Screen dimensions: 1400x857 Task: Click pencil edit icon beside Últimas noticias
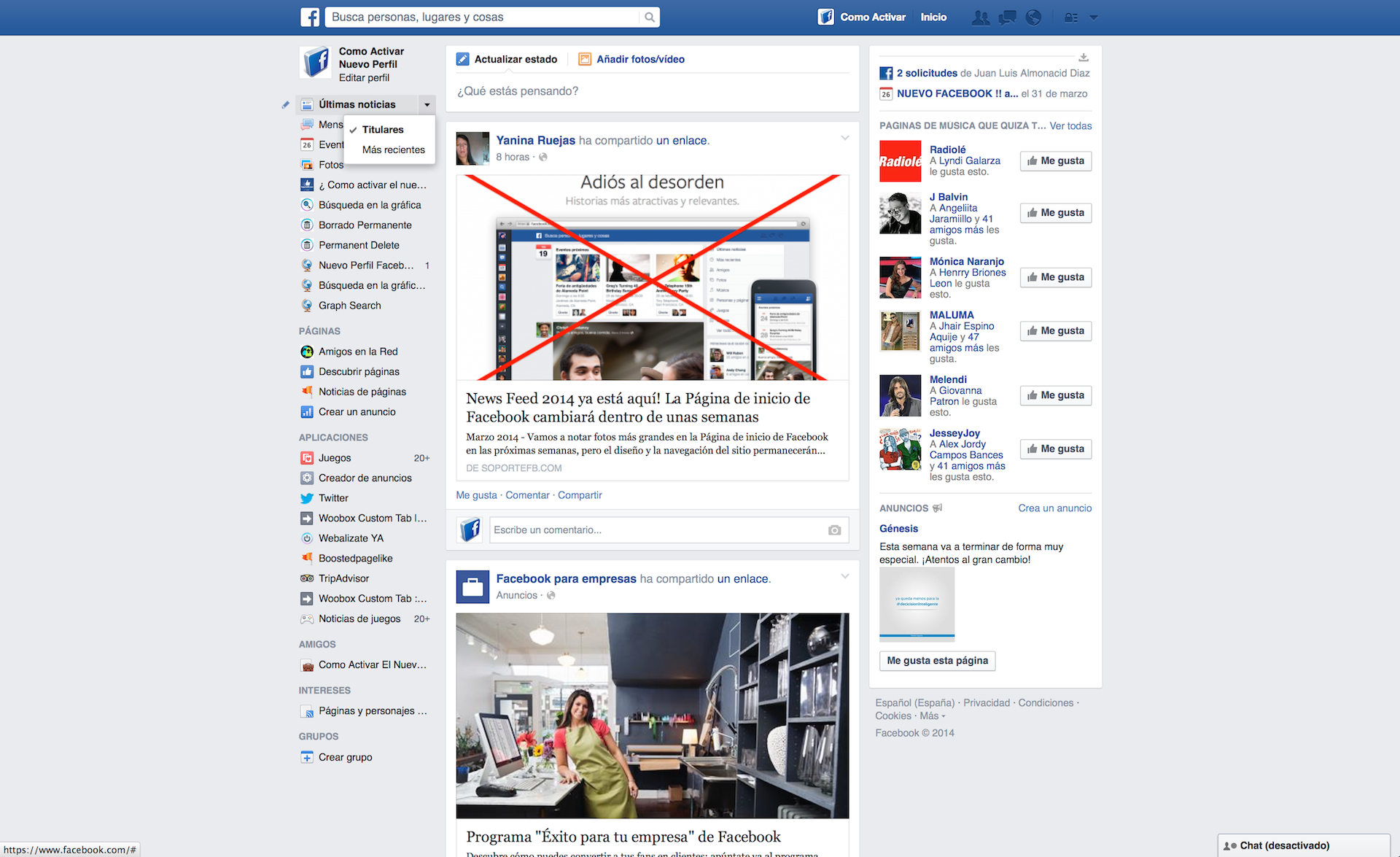(286, 105)
